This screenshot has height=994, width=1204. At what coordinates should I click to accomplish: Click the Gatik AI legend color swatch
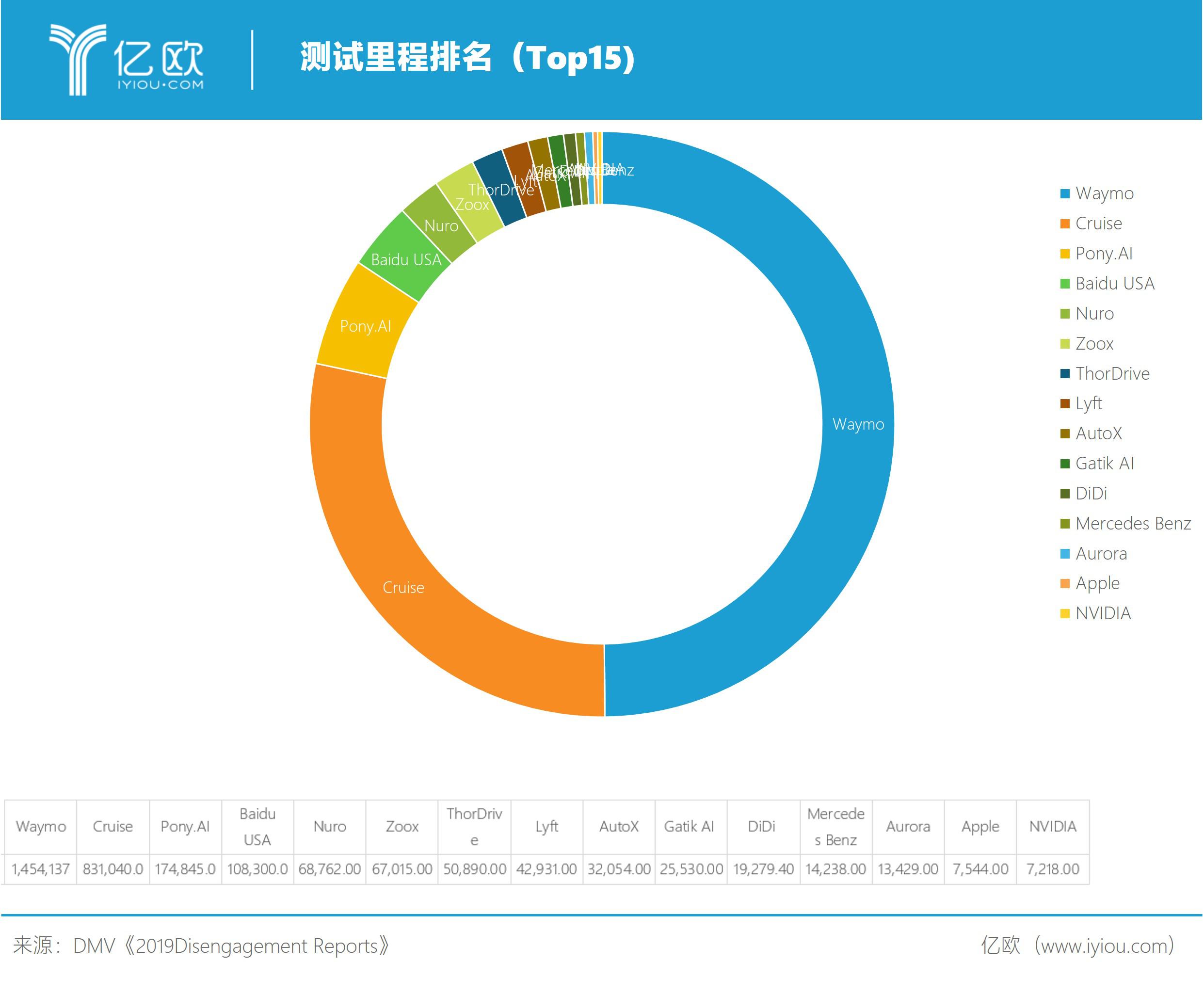pyautogui.click(x=1065, y=464)
